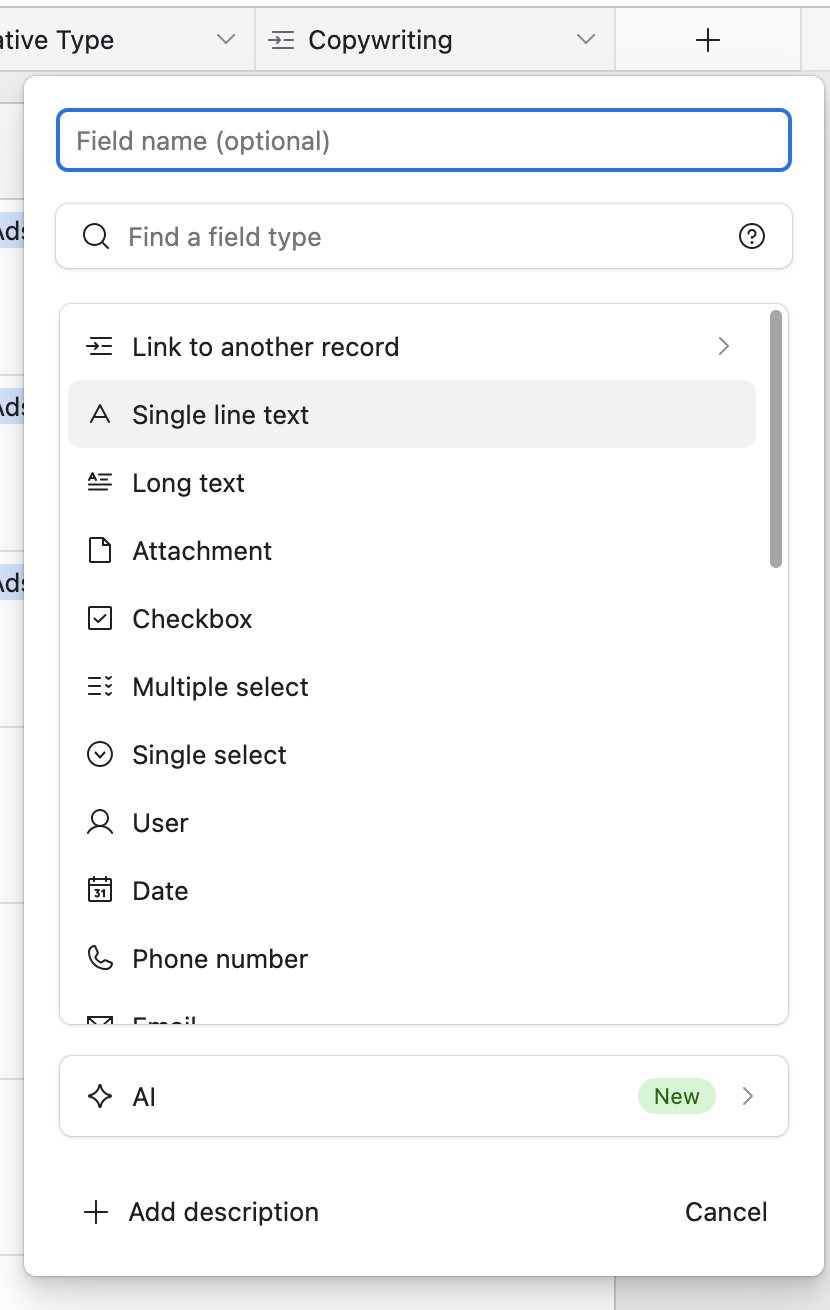The height and width of the screenshot is (1310, 830).
Task: Focus the Field name input box
Action: point(424,141)
